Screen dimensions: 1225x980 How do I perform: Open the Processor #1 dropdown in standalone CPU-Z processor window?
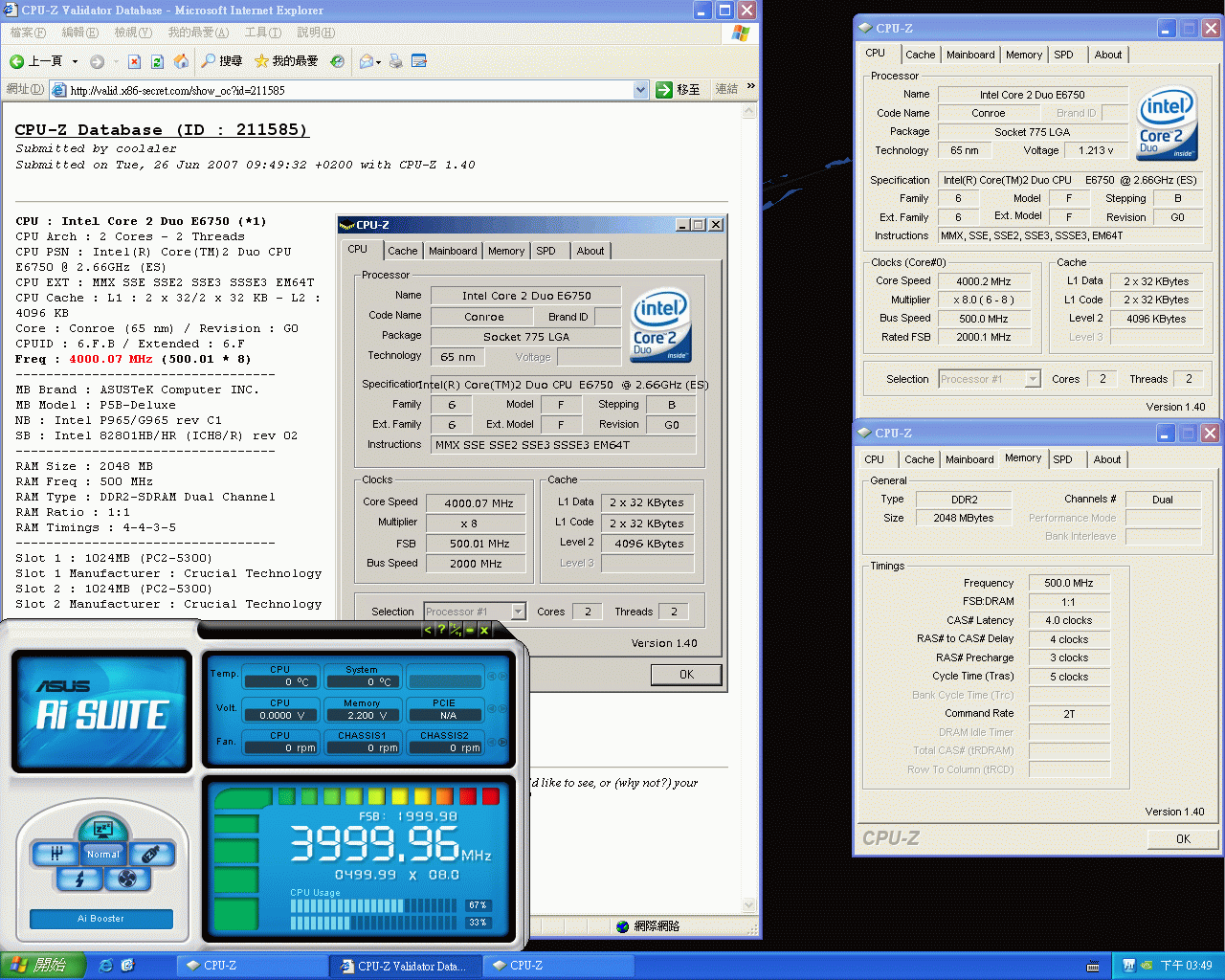tap(1032, 379)
